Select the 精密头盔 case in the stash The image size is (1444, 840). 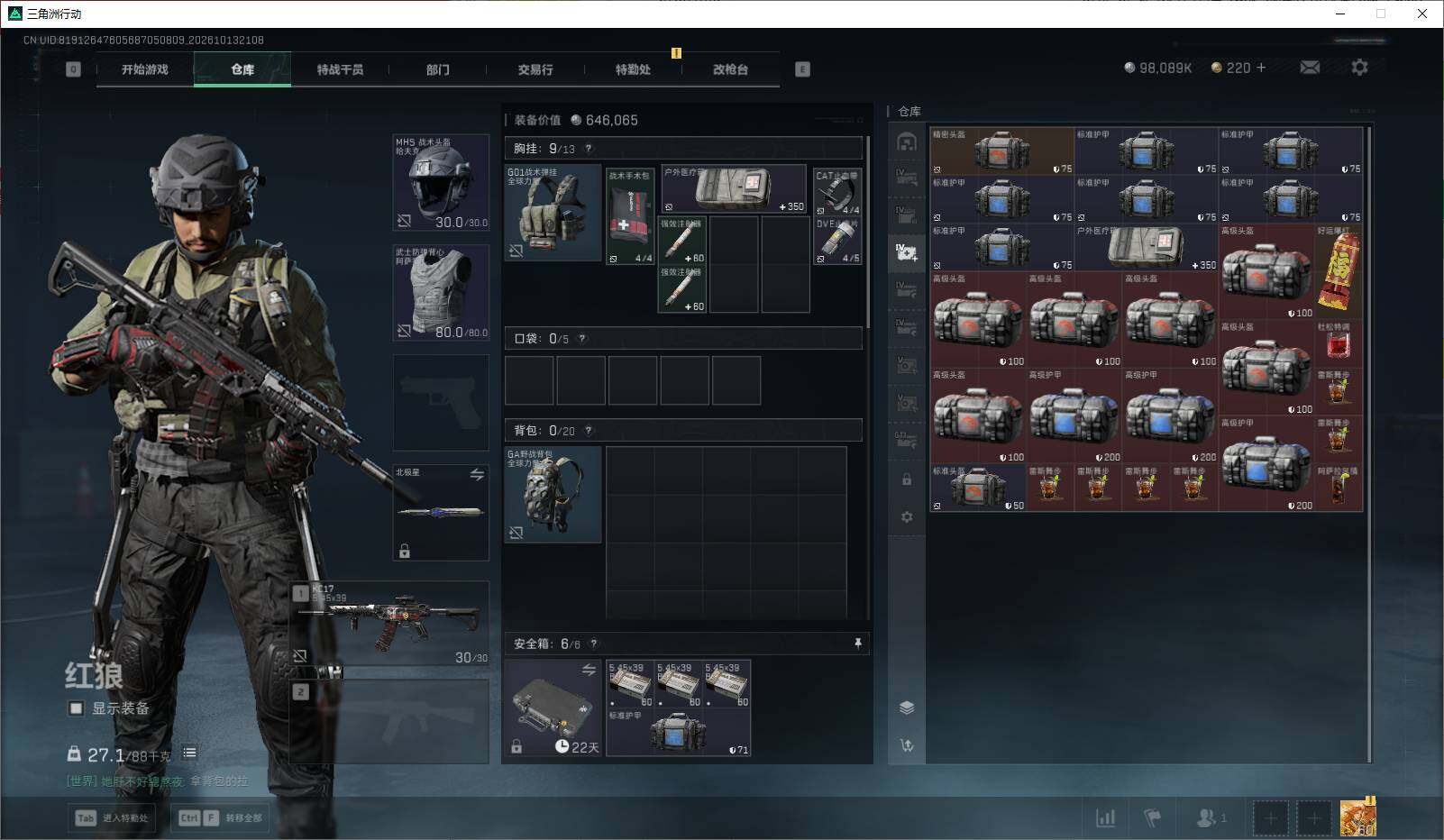1002,151
